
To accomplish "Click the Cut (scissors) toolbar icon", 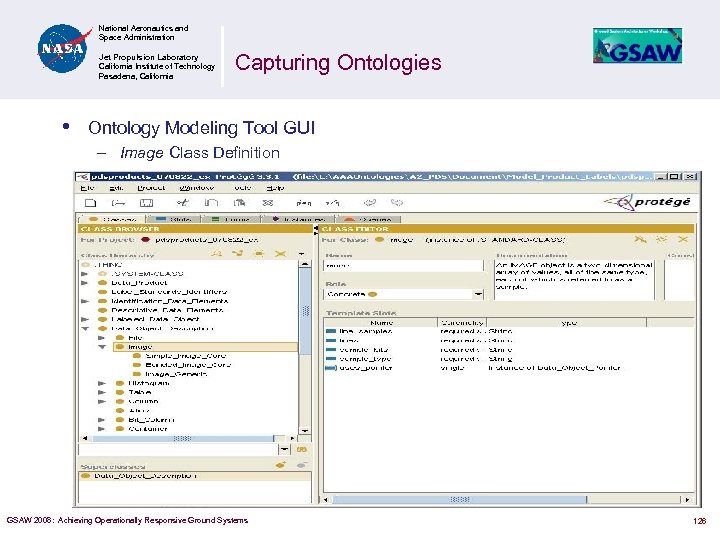I will 182,202.
